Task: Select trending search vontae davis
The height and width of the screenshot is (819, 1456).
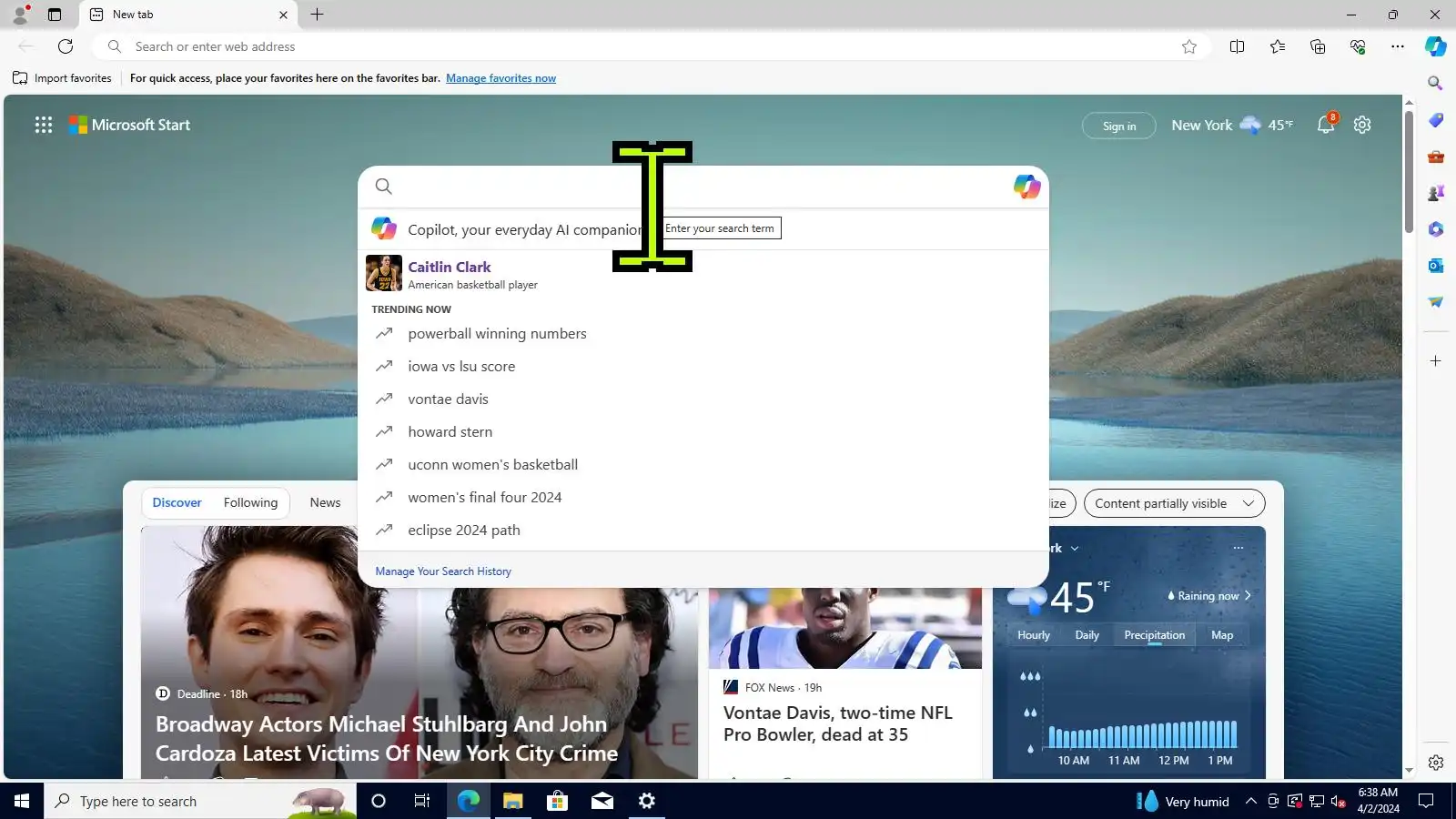Action: (703, 399)
